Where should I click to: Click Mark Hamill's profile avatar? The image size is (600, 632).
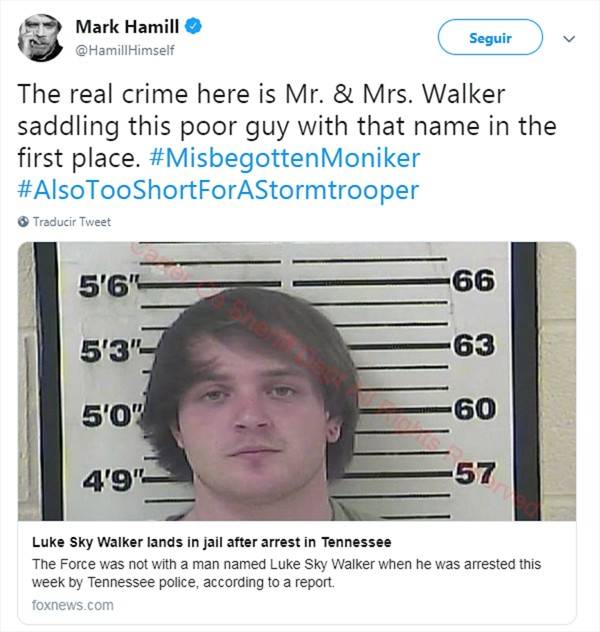pos(40,38)
